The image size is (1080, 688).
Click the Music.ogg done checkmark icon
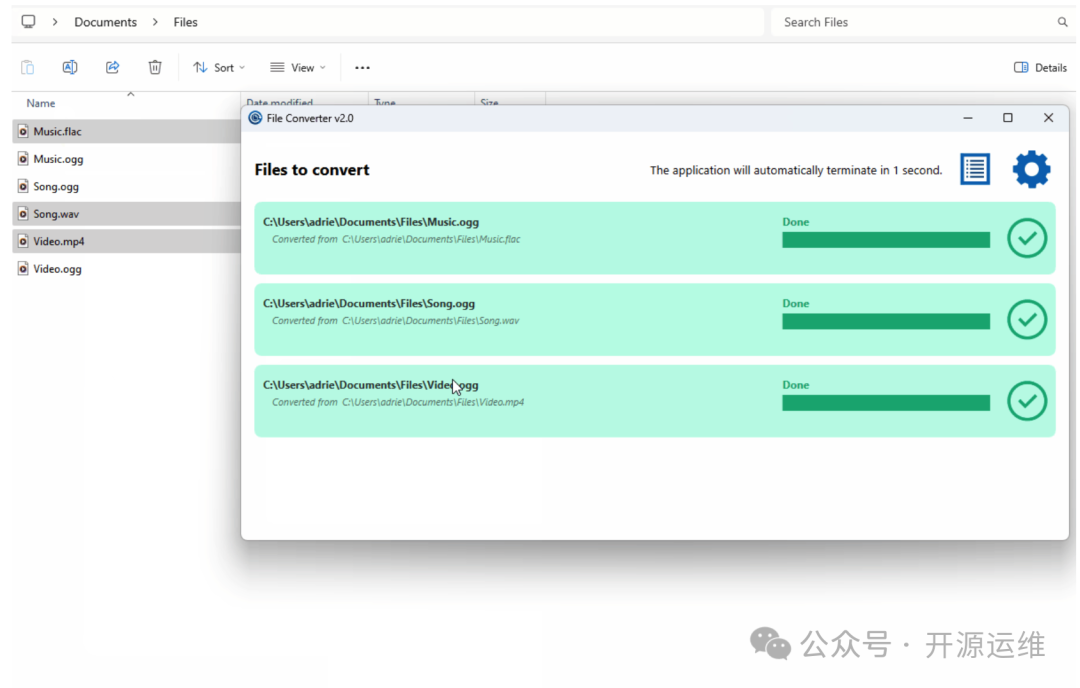pyautogui.click(x=1027, y=239)
